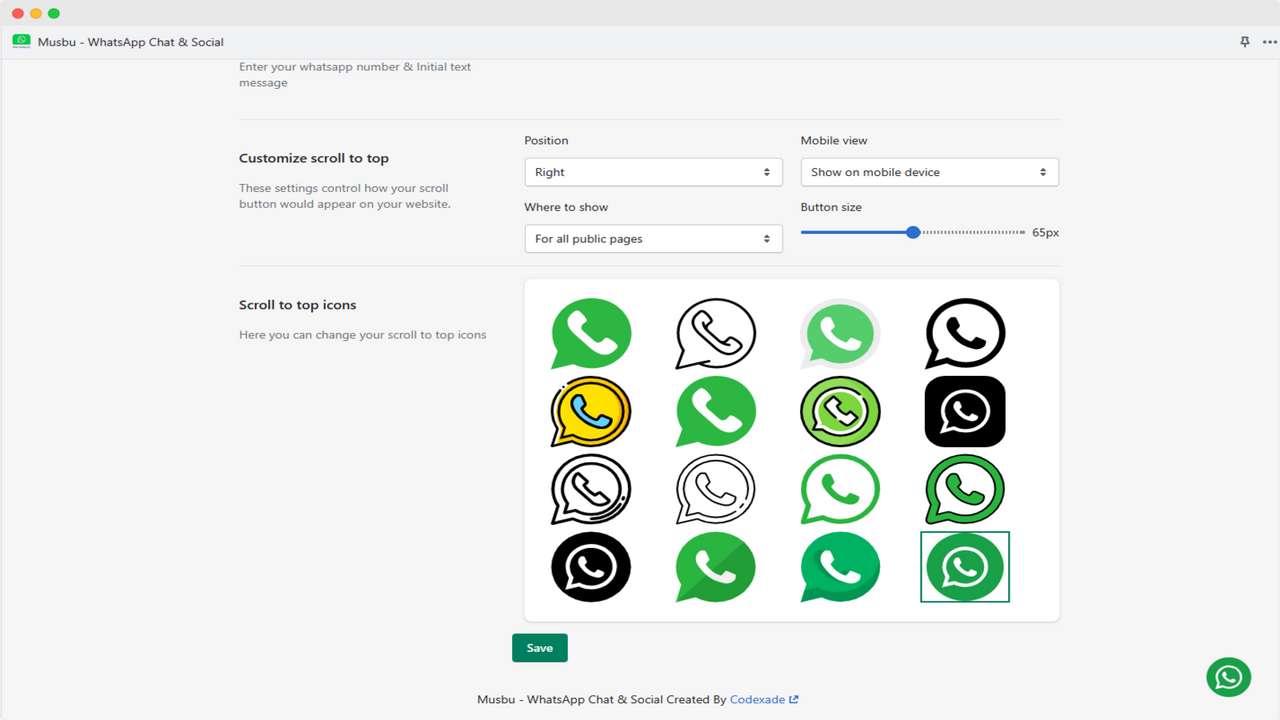
Task: Adjust the Button size slider
Action: [912, 231]
